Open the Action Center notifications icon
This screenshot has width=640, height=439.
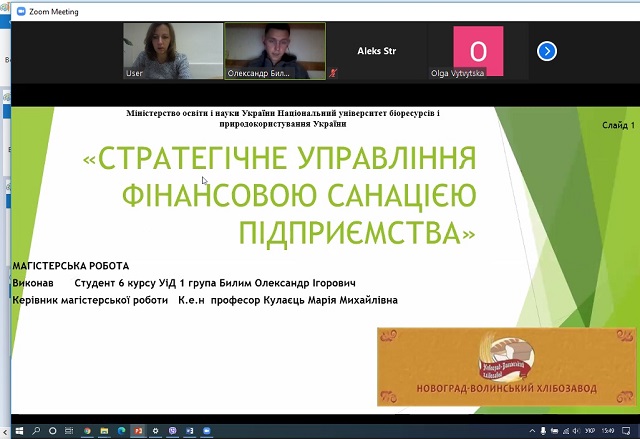point(626,431)
